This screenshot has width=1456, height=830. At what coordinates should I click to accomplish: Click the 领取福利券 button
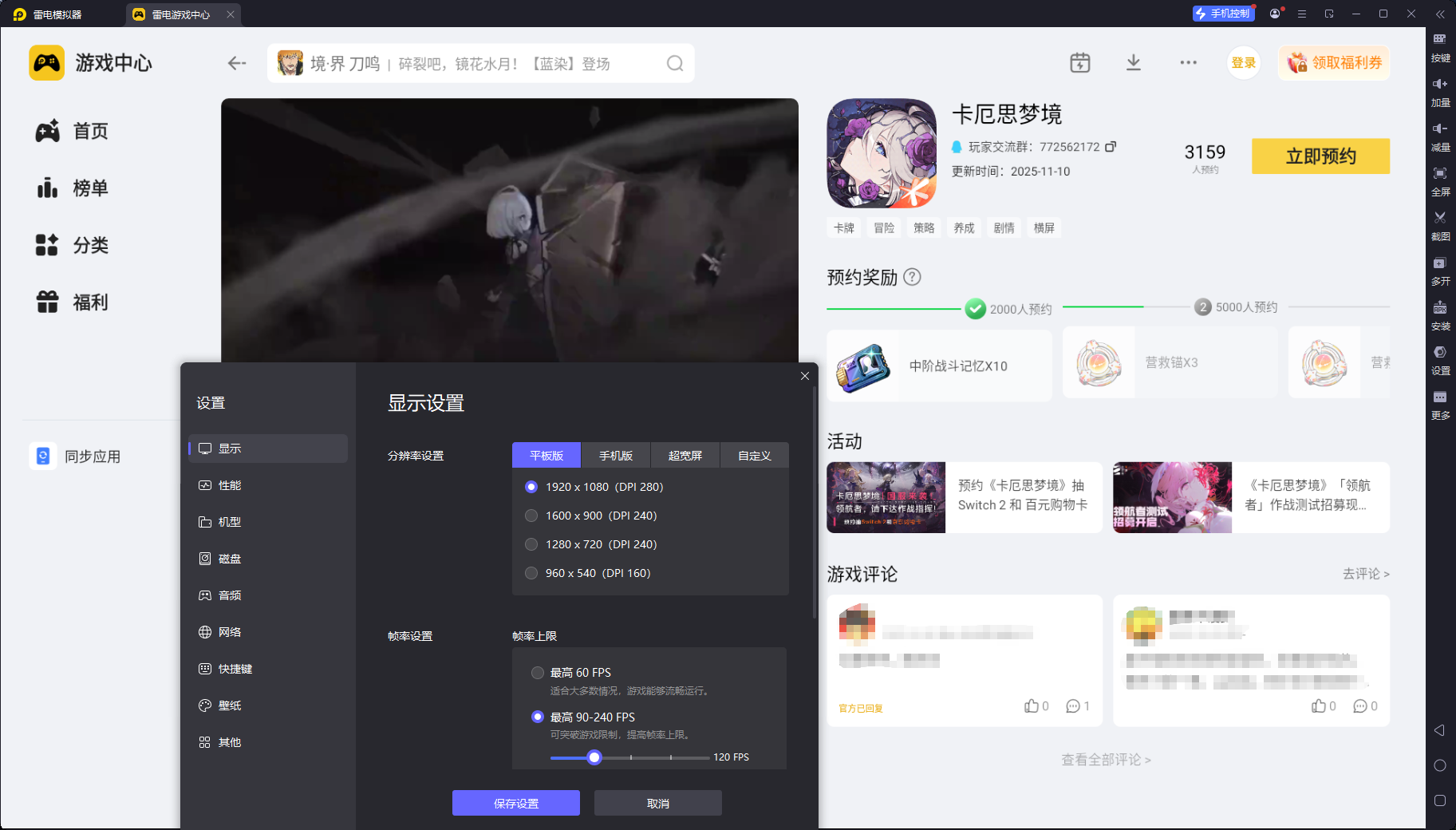pyautogui.click(x=1335, y=63)
